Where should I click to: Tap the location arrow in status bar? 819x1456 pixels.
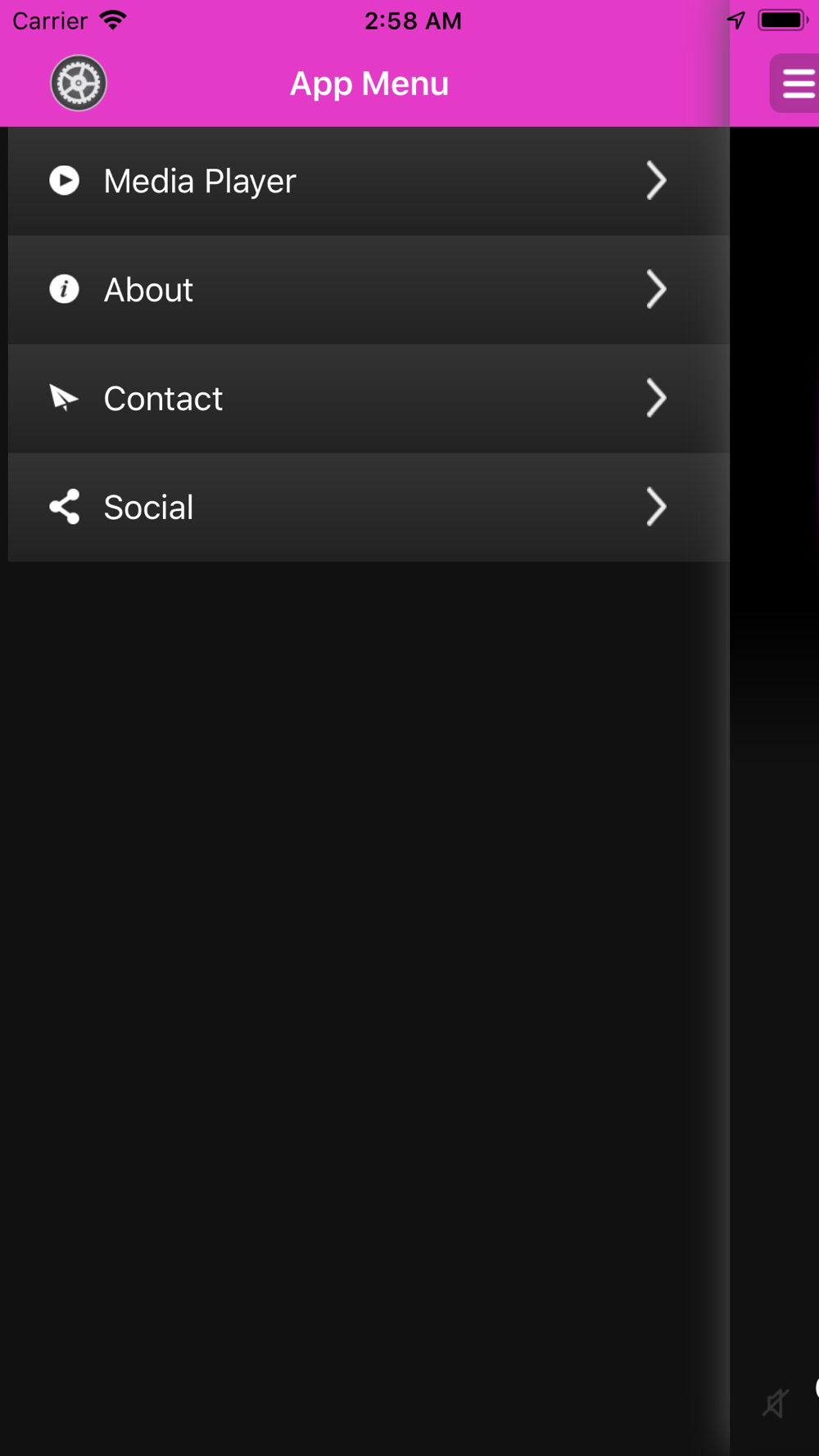736,20
